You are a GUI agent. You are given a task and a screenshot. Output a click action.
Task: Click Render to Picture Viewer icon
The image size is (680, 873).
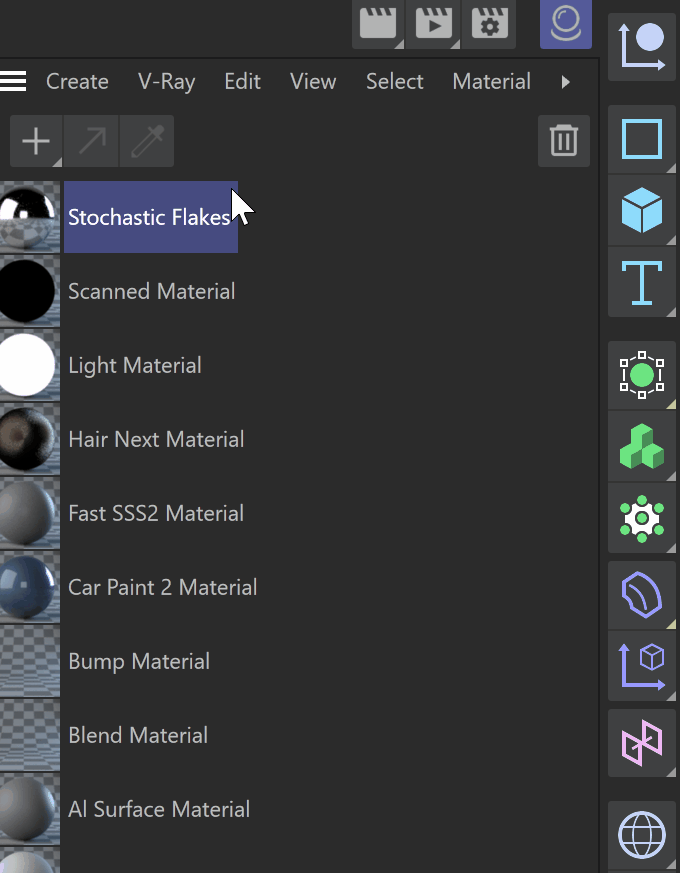pos(433,24)
